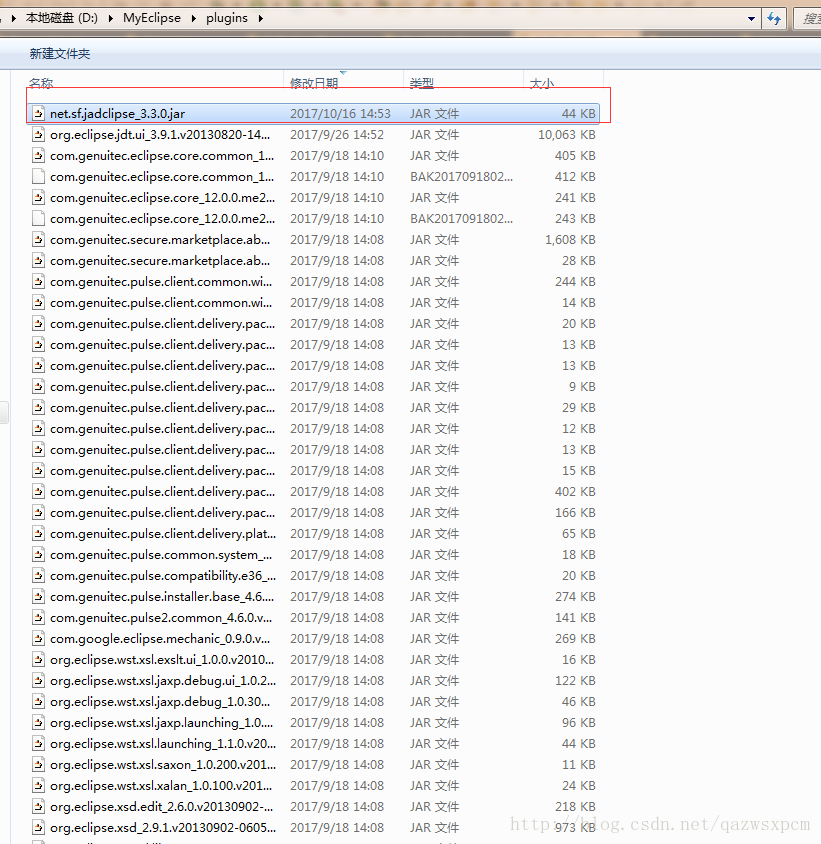Click the icon of com.google.eclipse.mechanic

(38, 638)
